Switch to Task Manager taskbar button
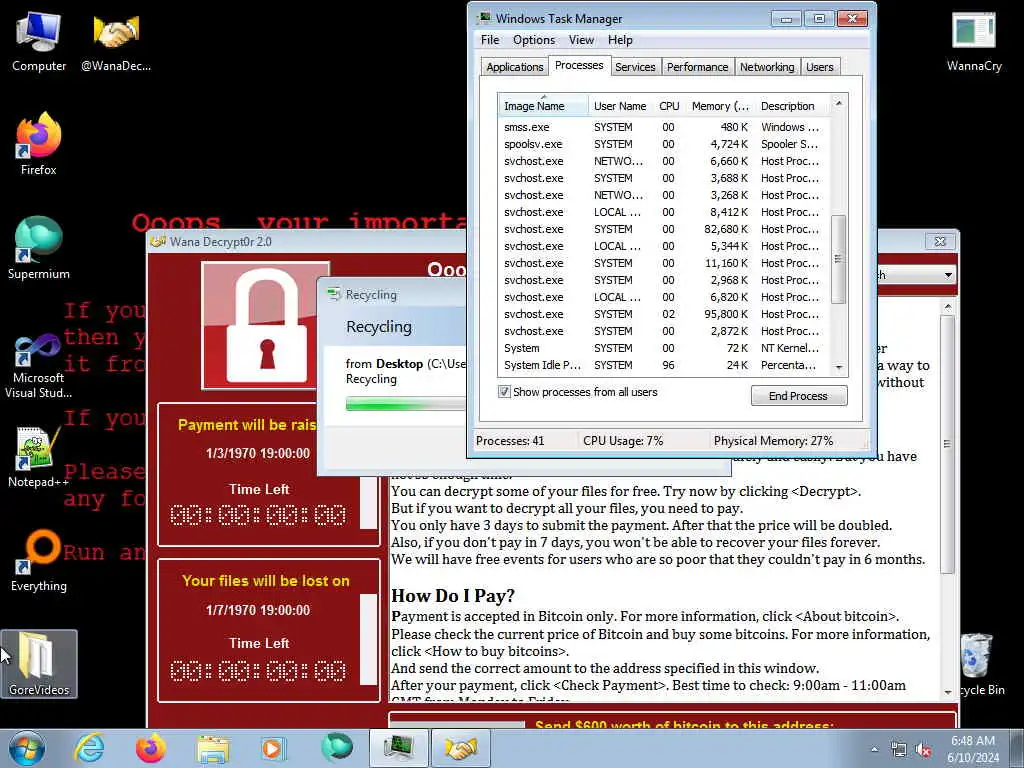1024x768 pixels. point(398,748)
